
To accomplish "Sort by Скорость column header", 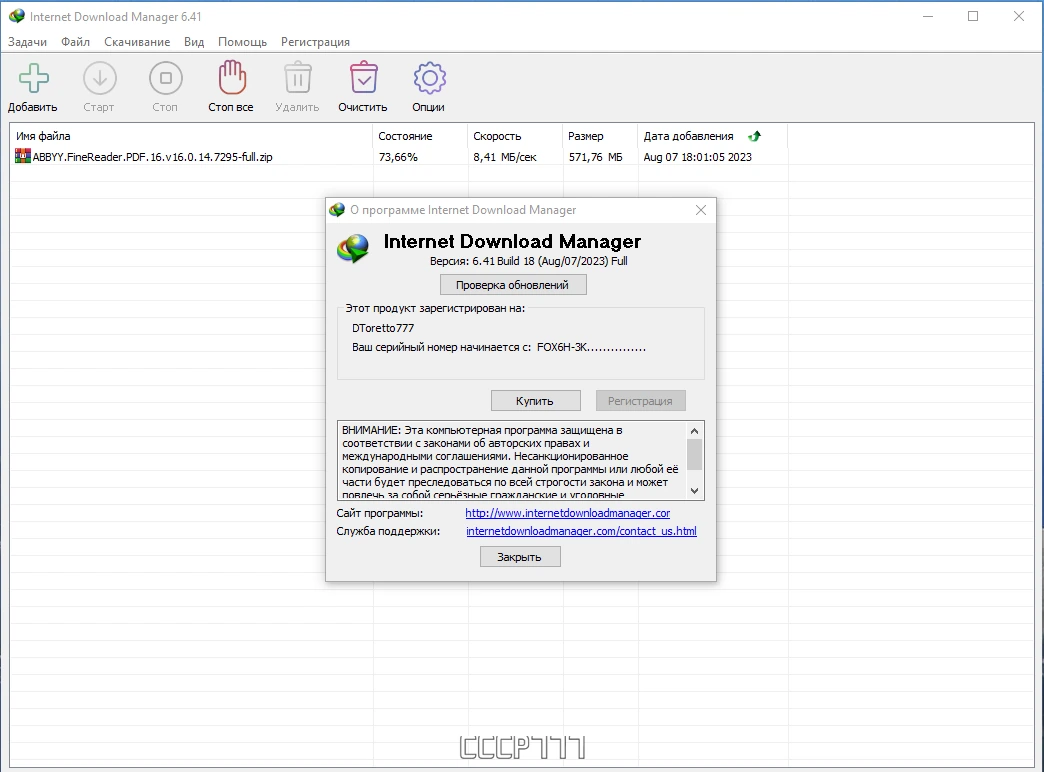I will pos(515,136).
